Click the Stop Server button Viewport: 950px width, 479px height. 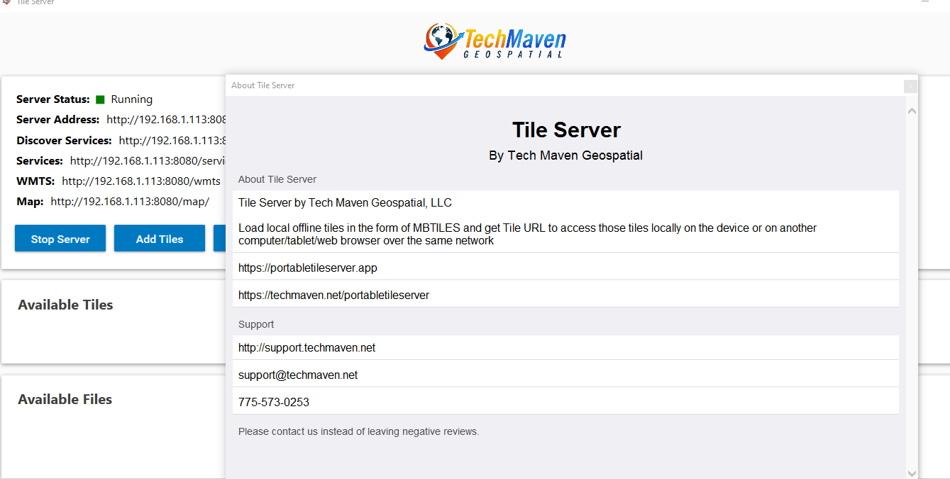(60, 239)
